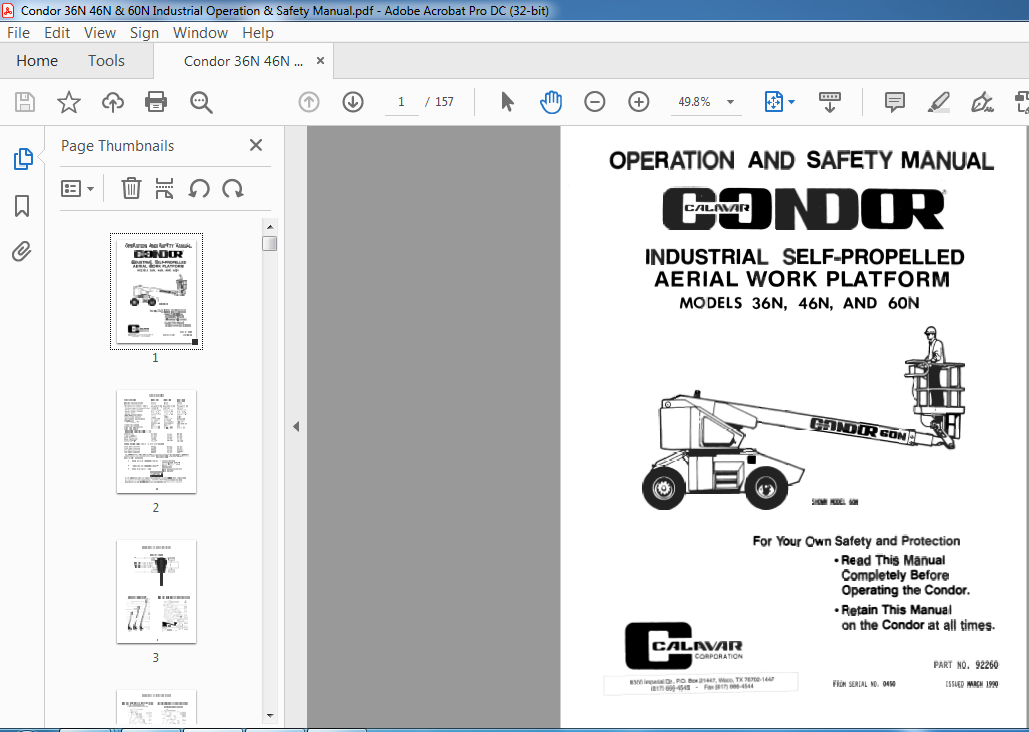Rotate page counterclockwise
The height and width of the screenshot is (732, 1029).
(199, 188)
